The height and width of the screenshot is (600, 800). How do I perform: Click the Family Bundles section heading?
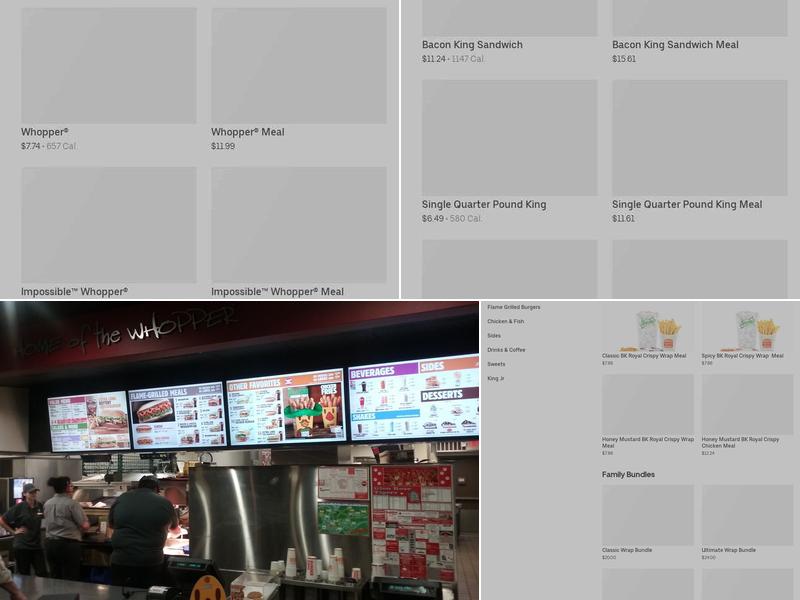628,474
